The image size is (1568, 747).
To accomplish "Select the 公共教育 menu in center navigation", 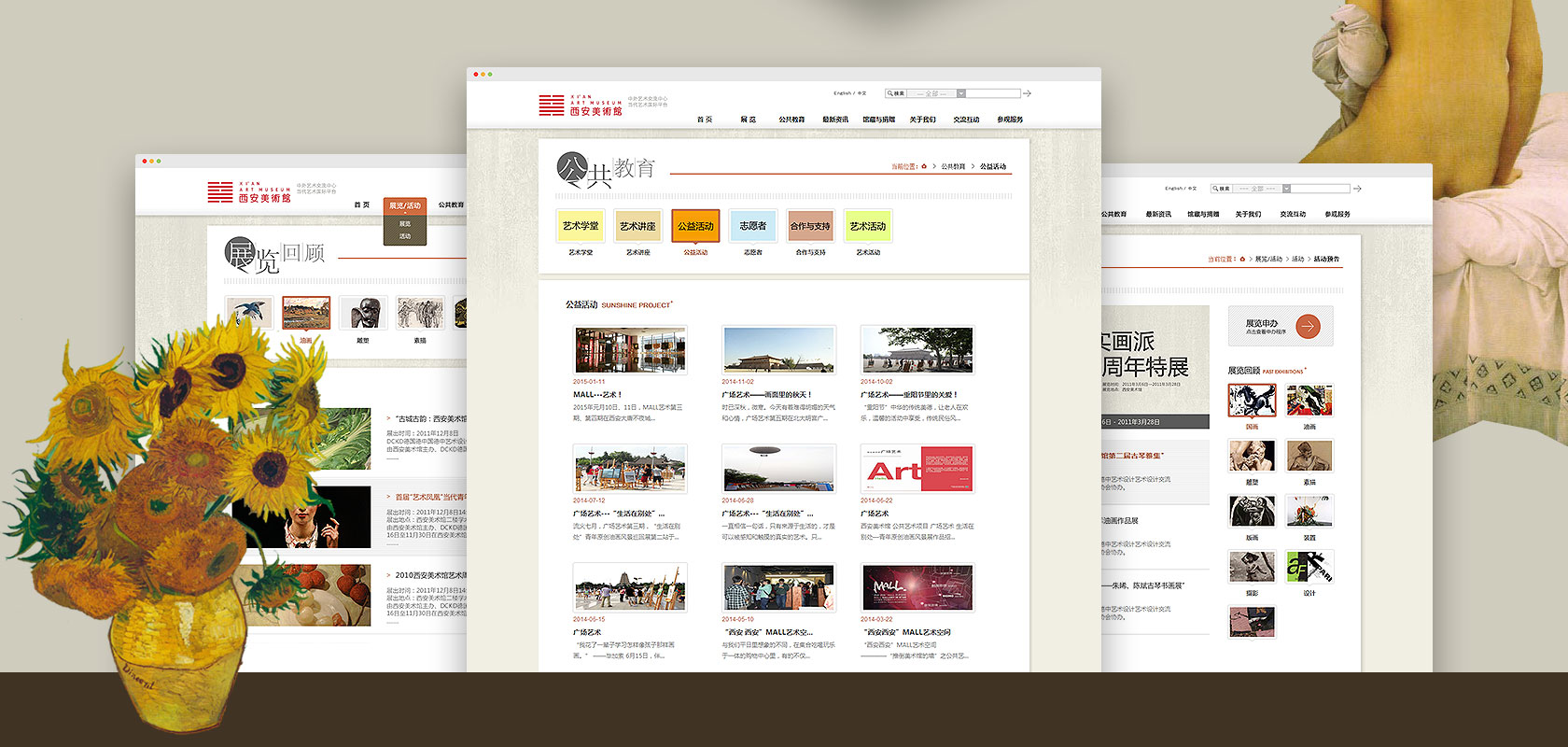I will click(791, 120).
